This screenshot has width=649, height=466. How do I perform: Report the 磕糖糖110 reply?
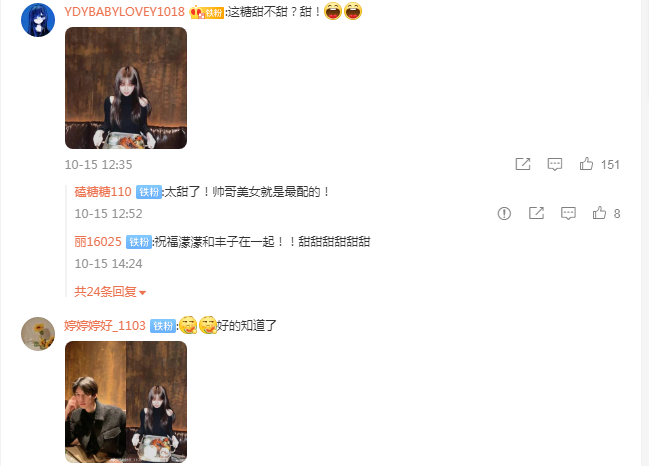point(504,214)
